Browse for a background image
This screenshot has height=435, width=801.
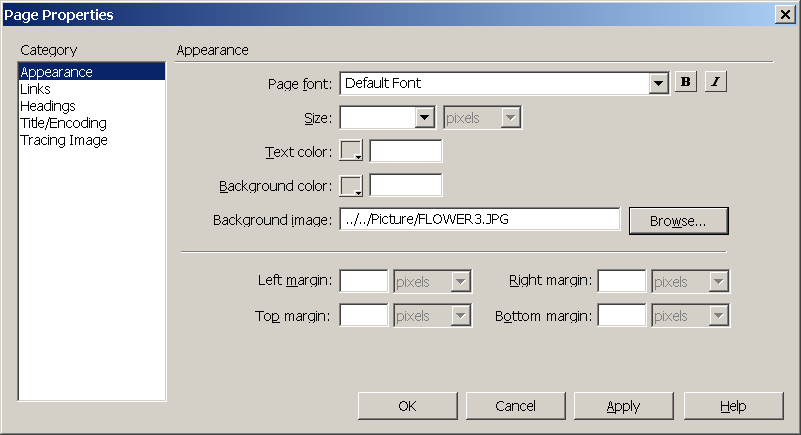point(678,221)
